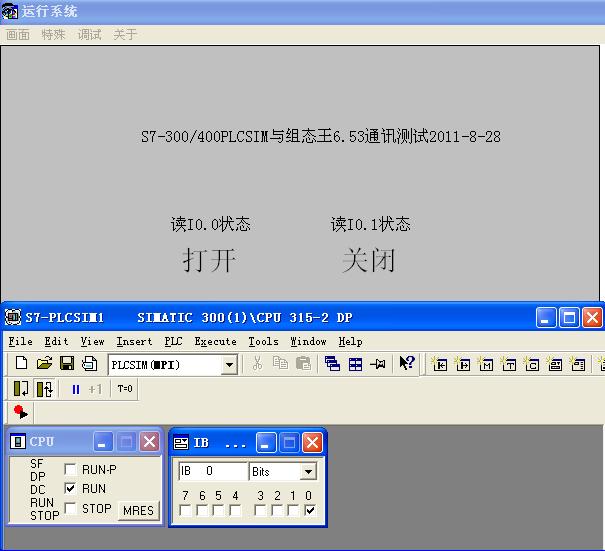The image size is (605, 551).
Task: Open the 特殊 menu in 运行系统 window
Action: click(x=53, y=35)
